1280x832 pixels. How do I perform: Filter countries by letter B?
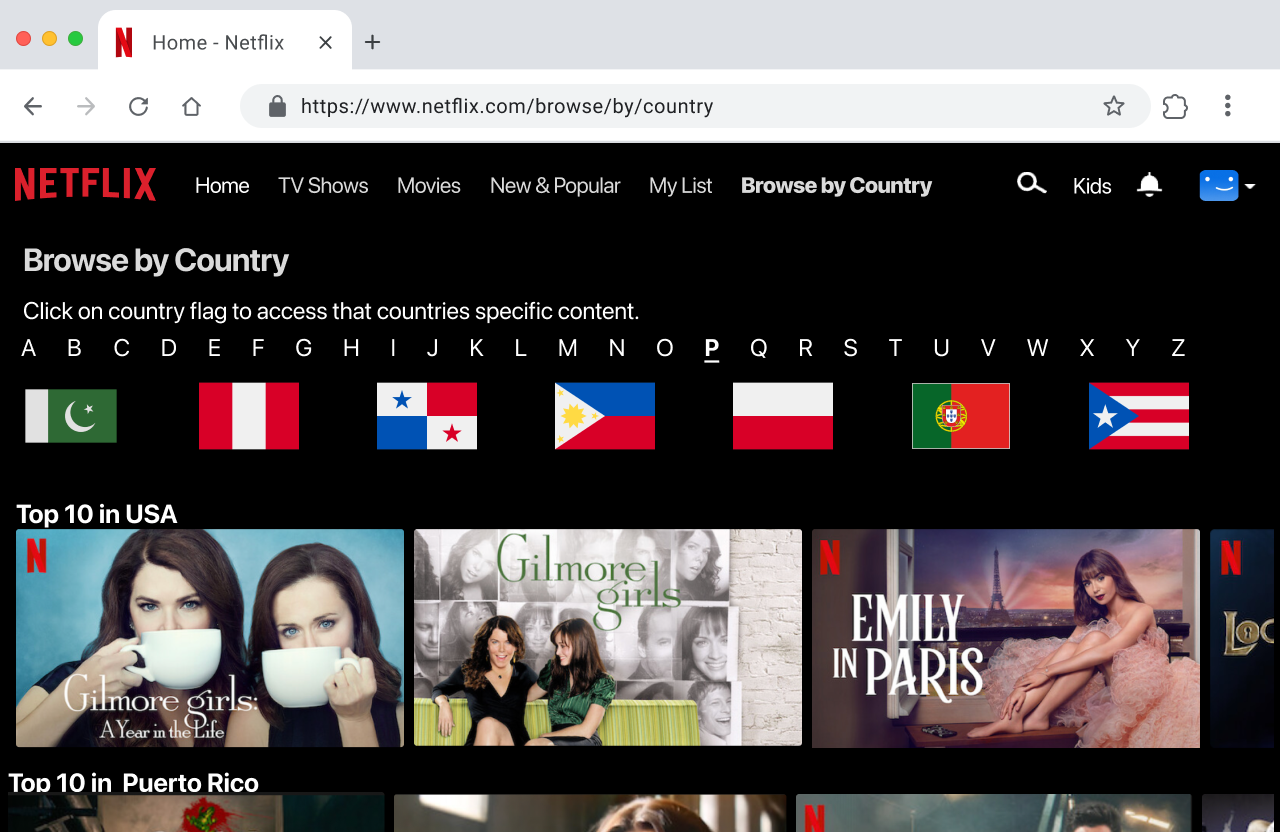pos(74,348)
